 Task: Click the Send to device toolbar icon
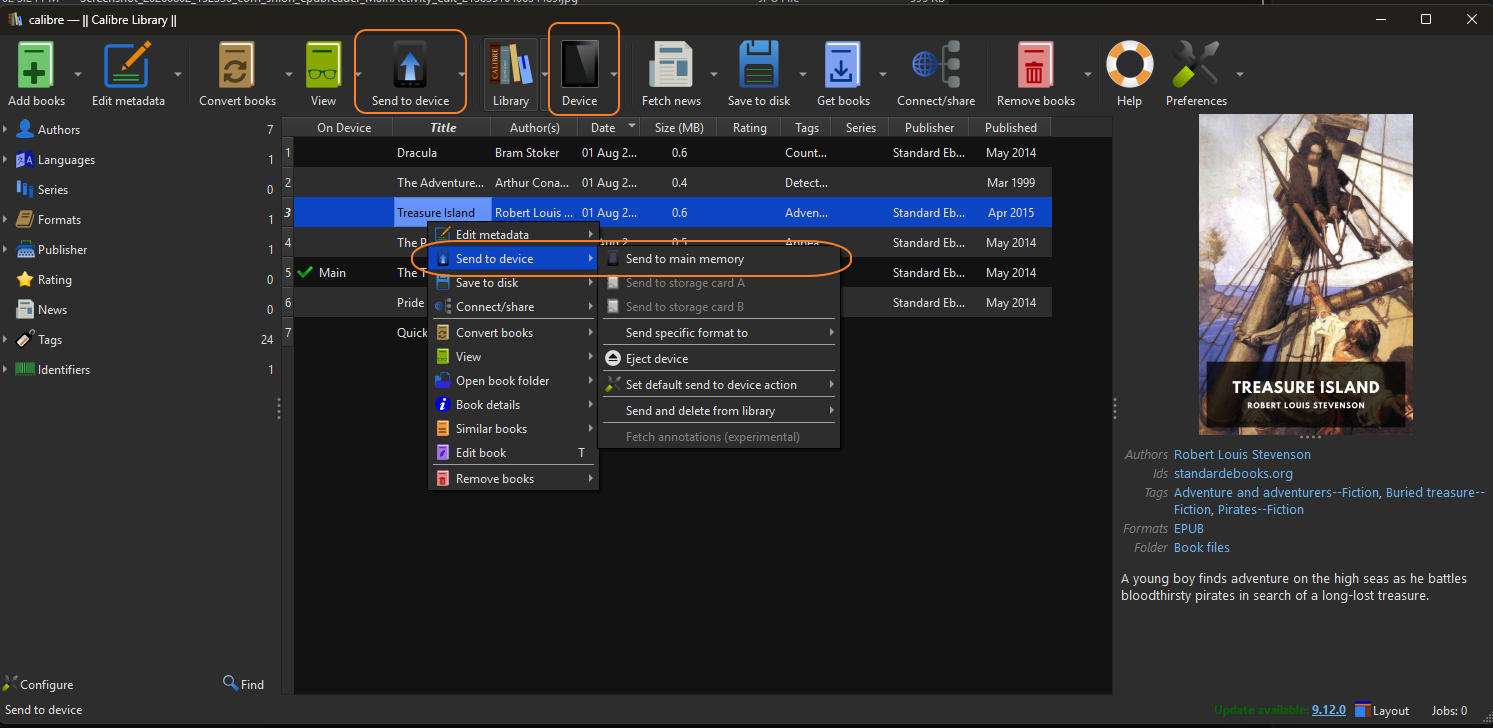[410, 66]
